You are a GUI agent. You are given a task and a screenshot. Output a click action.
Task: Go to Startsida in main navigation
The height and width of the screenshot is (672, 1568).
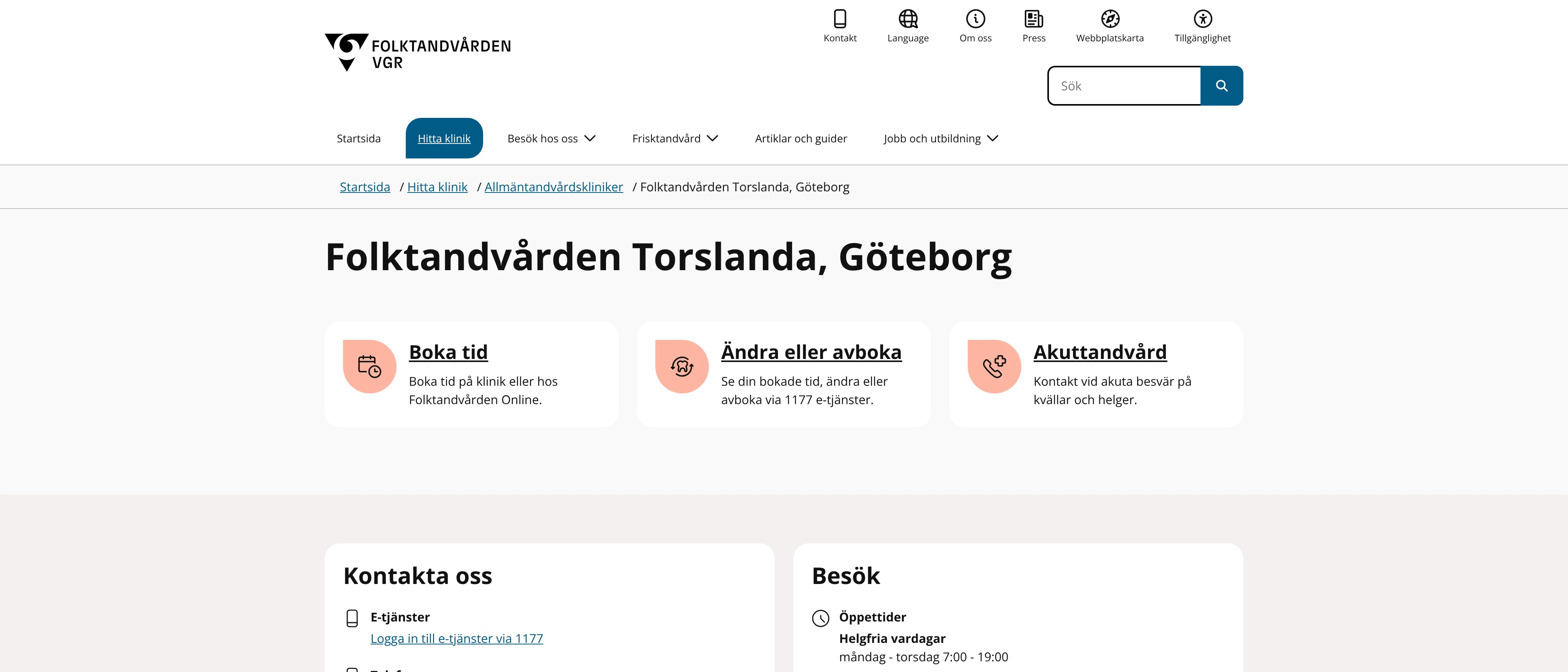coord(359,138)
